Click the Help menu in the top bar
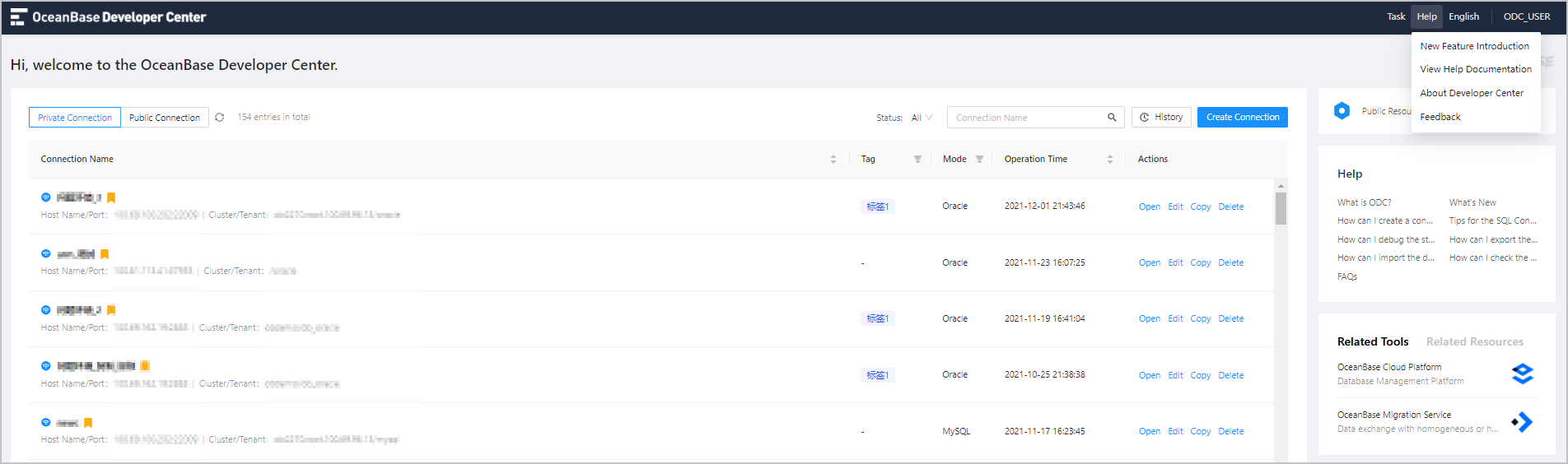Image resolution: width=1568 pixels, height=464 pixels. point(1426,16)
